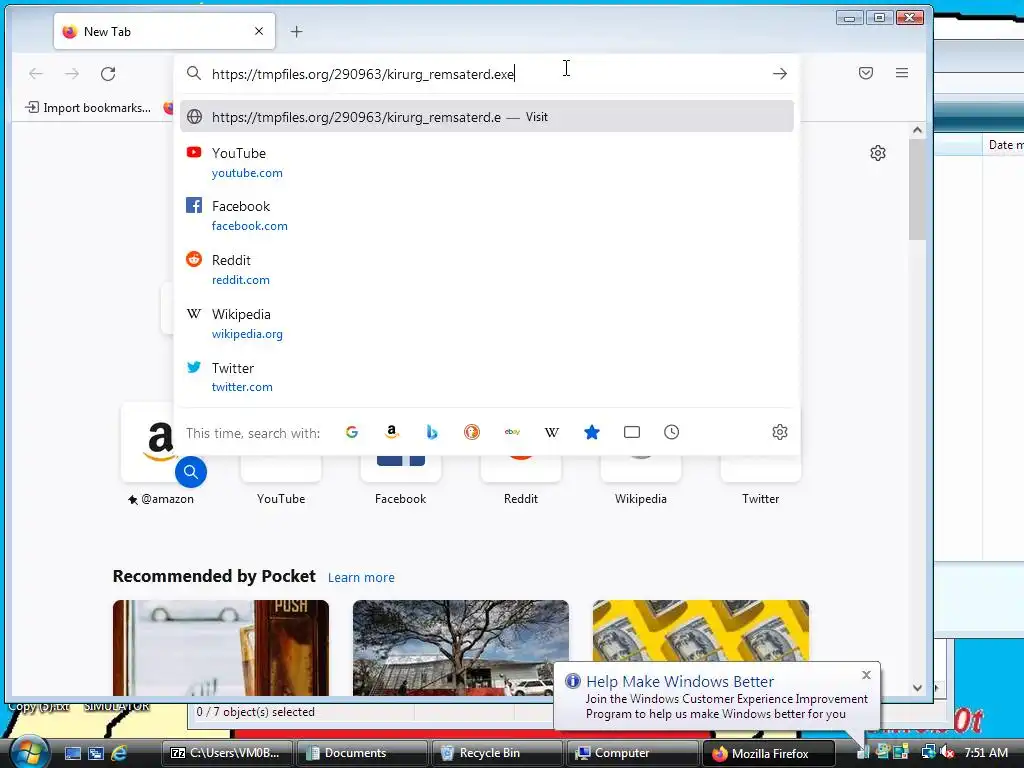Switch to the C:\Users taskbar button

coord(227,753)
